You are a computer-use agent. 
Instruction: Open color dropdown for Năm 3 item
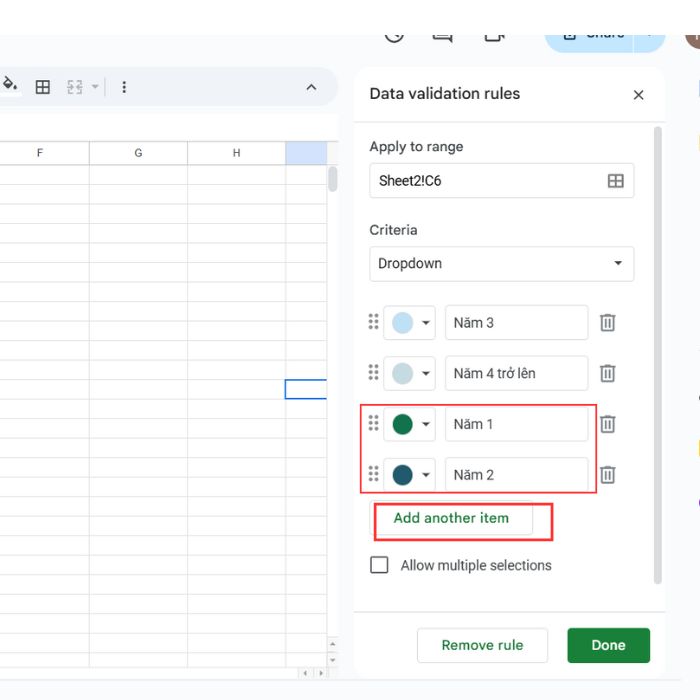(x=409, y=322)
